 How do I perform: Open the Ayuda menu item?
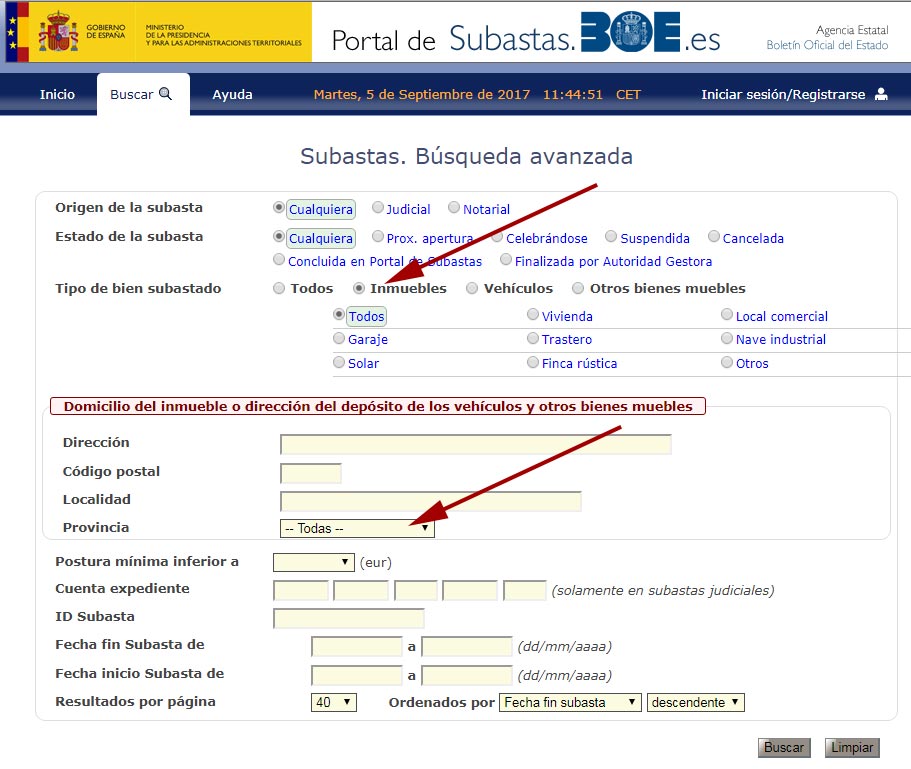pos(232,94)
